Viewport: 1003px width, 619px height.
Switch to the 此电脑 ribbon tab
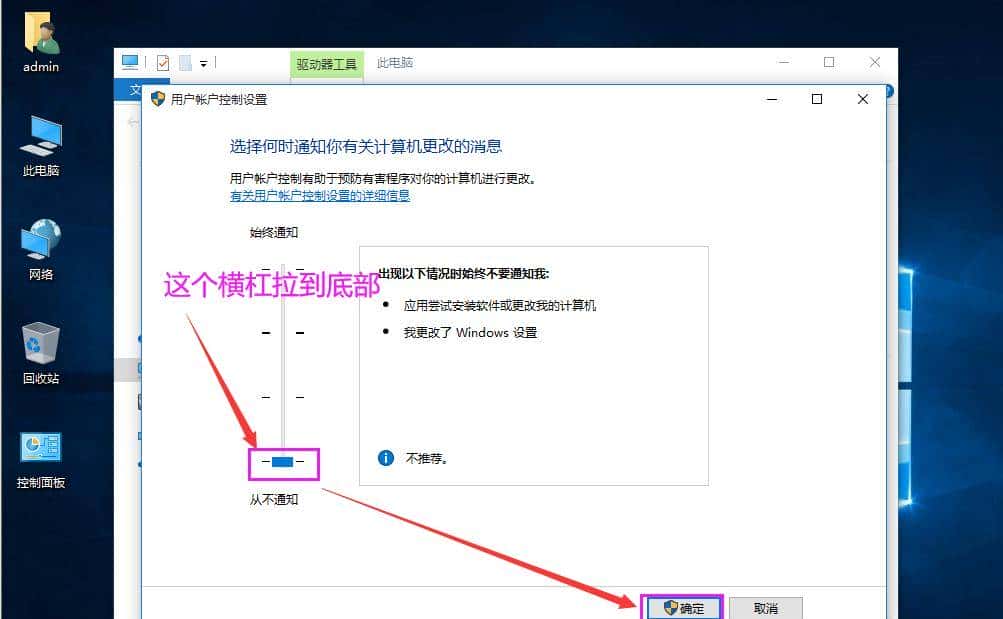(x=394, y=62)
